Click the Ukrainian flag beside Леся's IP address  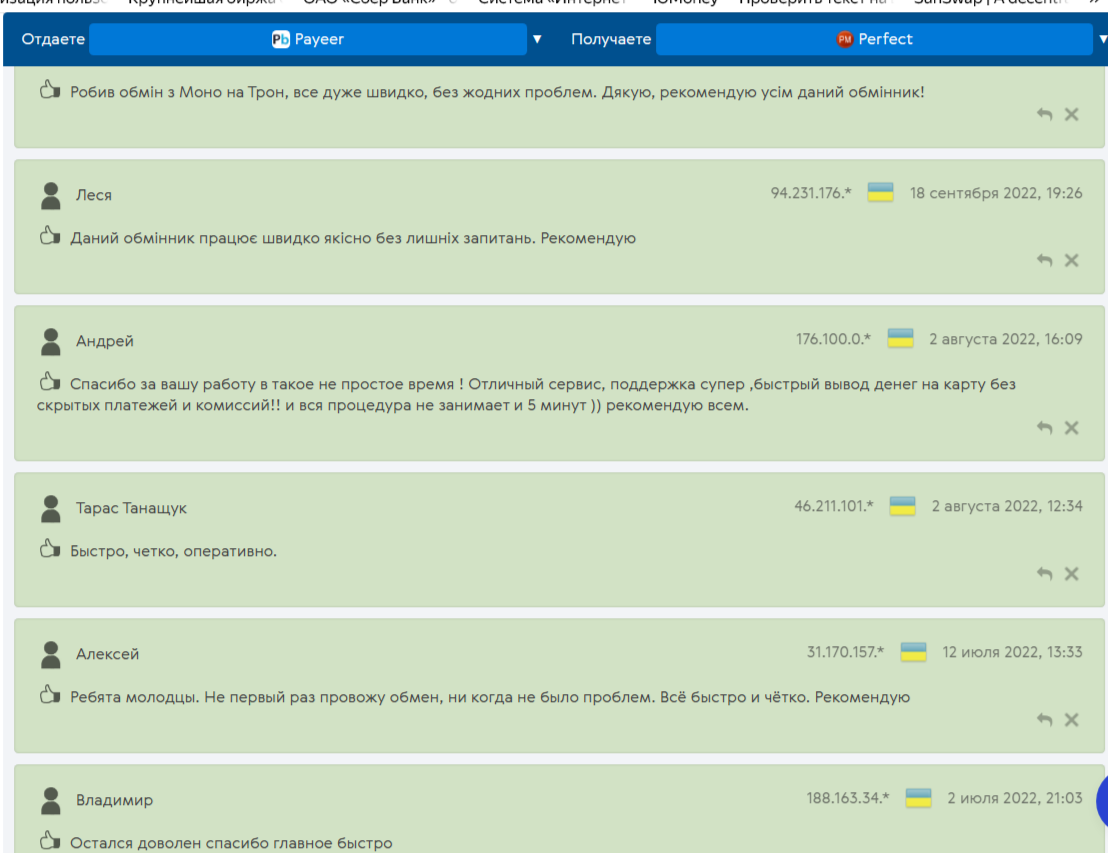click(880, 193)
